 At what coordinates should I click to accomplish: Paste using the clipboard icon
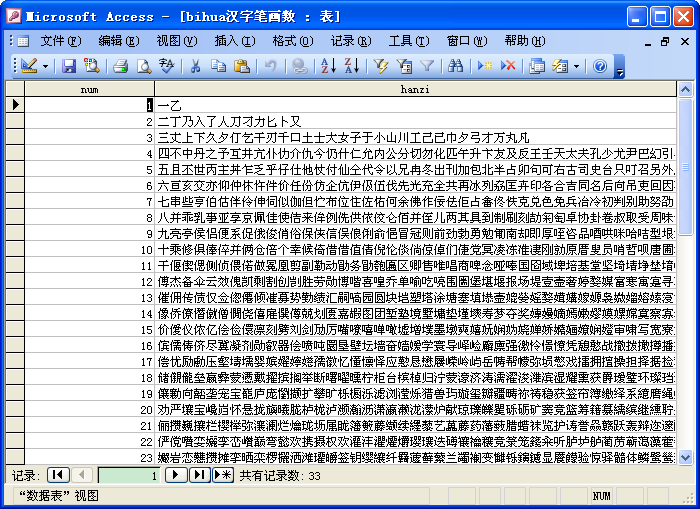[242, 66]
